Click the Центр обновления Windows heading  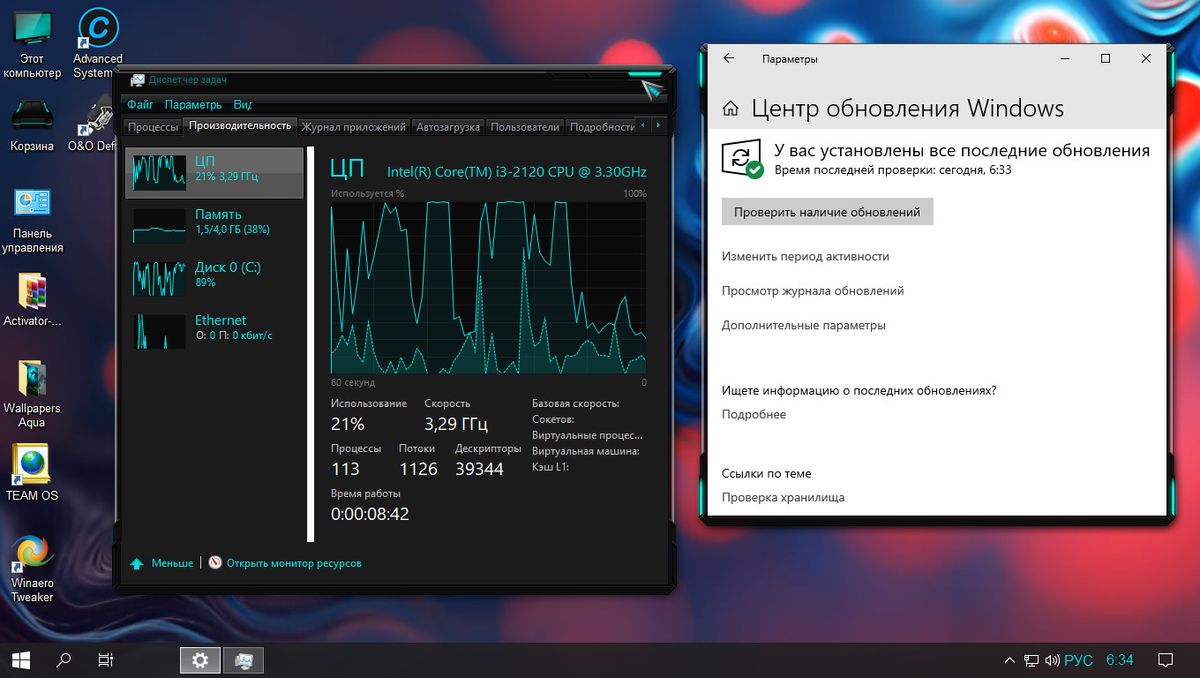pyautogui.click(x=907, y=109)
